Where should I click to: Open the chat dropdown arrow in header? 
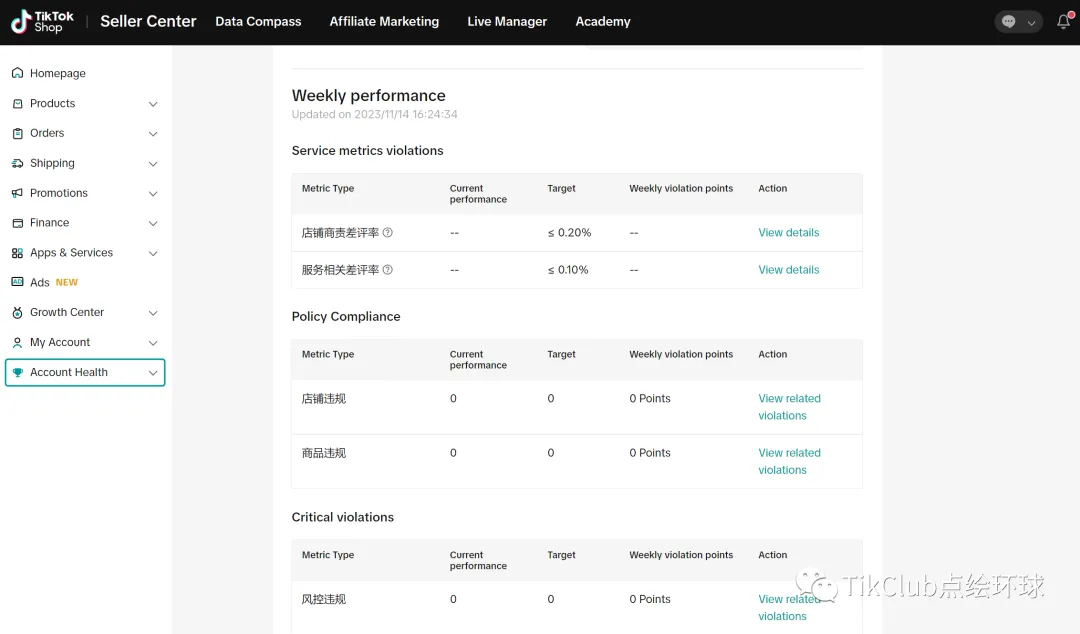coord(1031,22)
